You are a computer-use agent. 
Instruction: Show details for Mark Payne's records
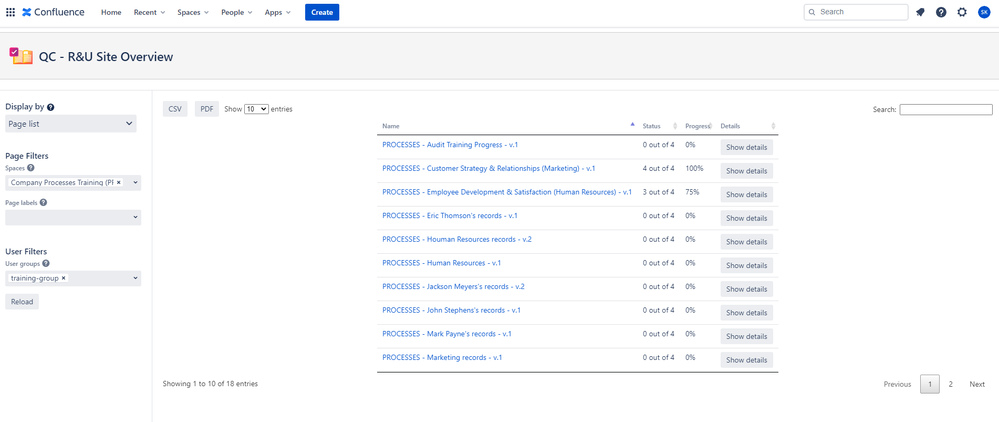pyautogui.click(x=747, y=336)
